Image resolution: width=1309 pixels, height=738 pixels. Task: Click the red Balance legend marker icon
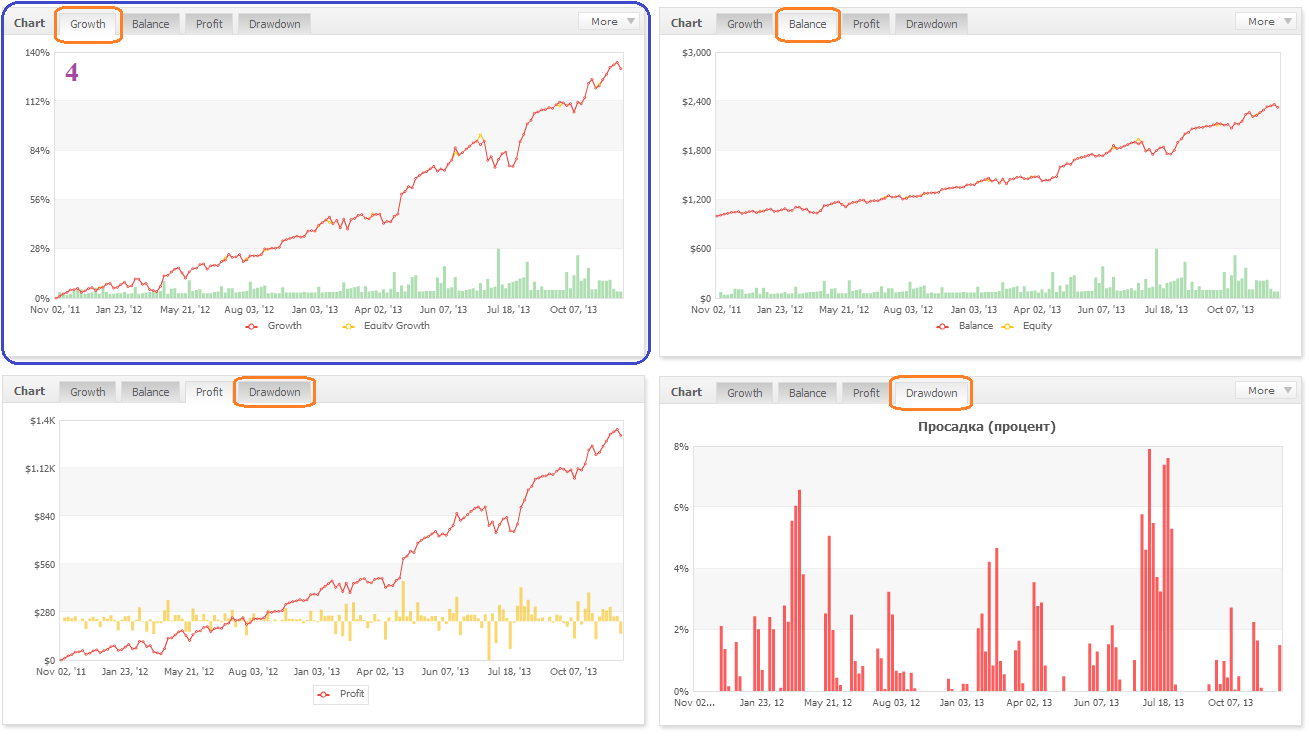coord(943,326)
